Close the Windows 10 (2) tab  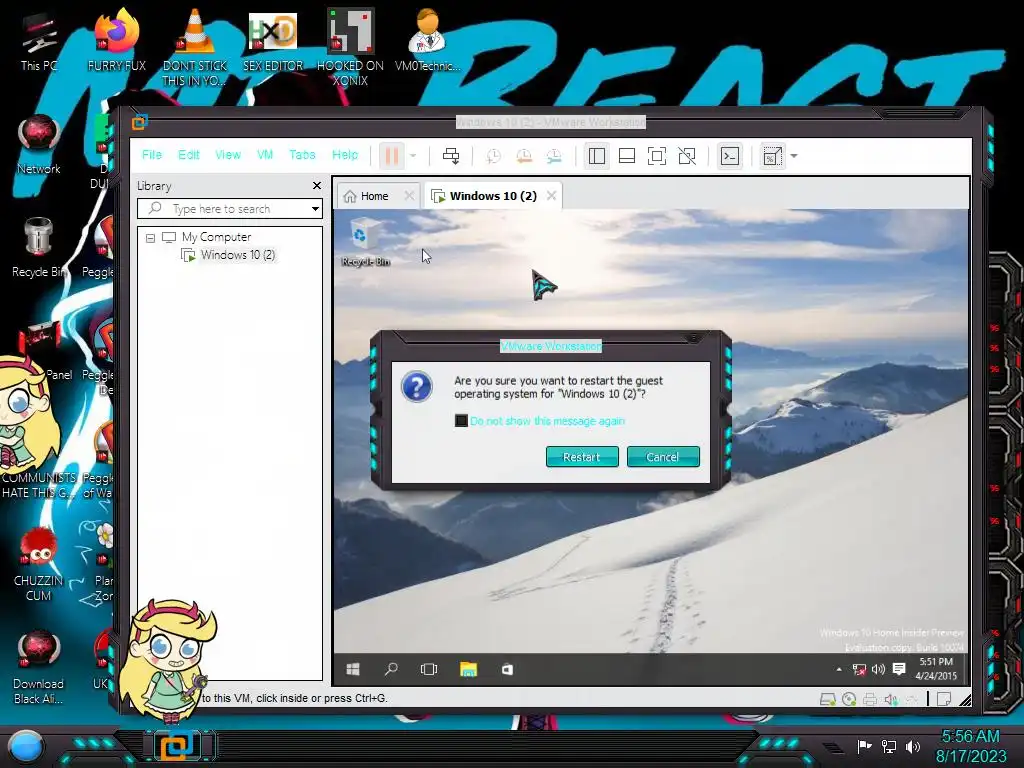(x=551, y=196)
